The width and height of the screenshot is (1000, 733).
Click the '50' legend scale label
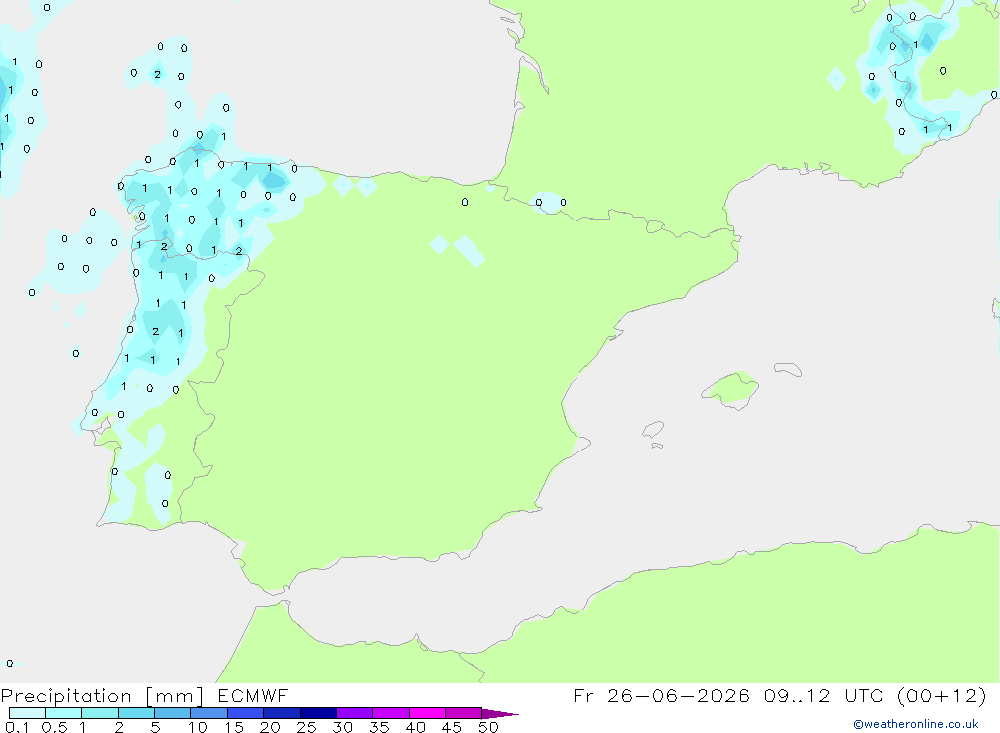click(x=488, y=727)
